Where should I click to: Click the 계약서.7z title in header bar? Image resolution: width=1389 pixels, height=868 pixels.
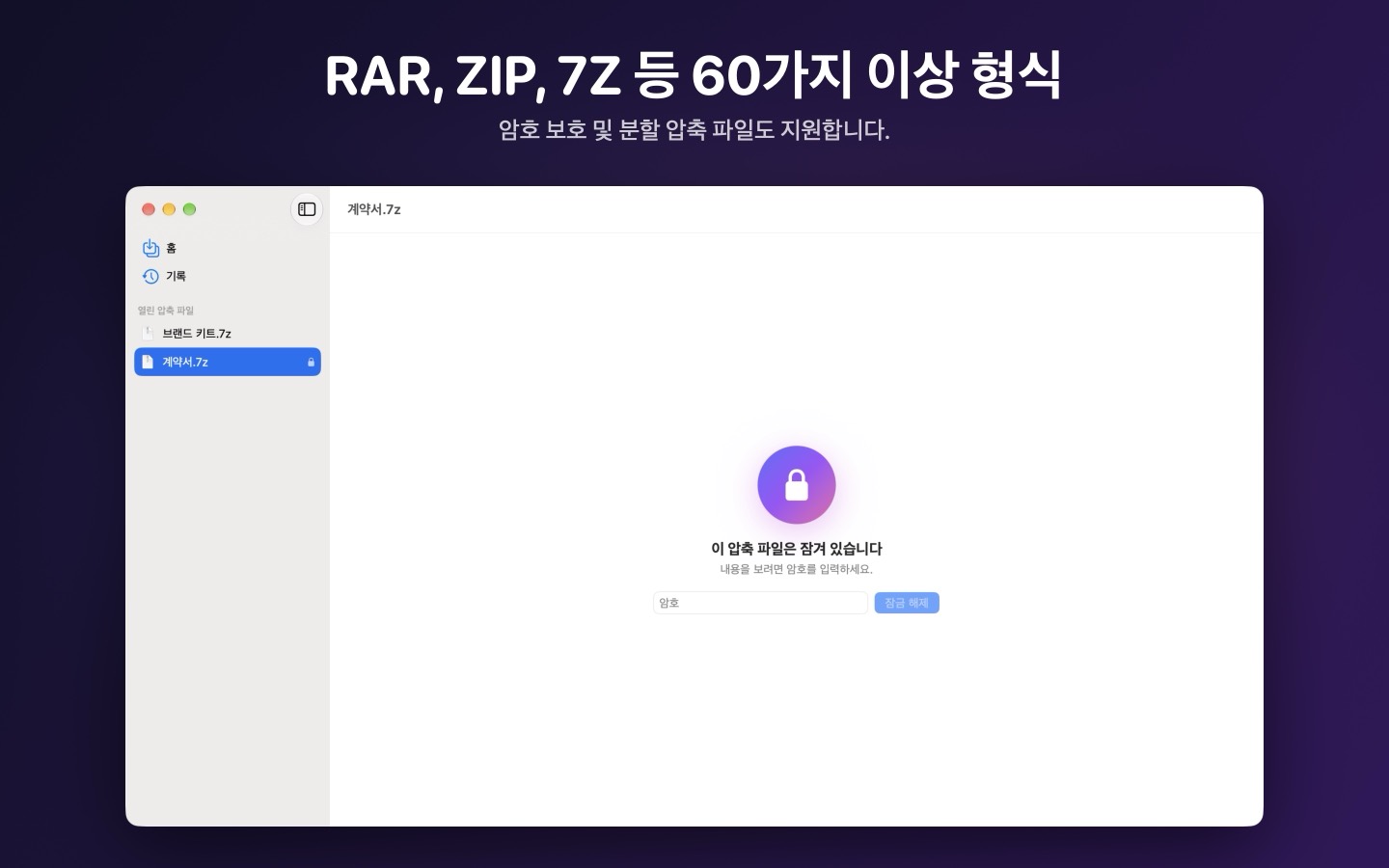pos(374,209)
